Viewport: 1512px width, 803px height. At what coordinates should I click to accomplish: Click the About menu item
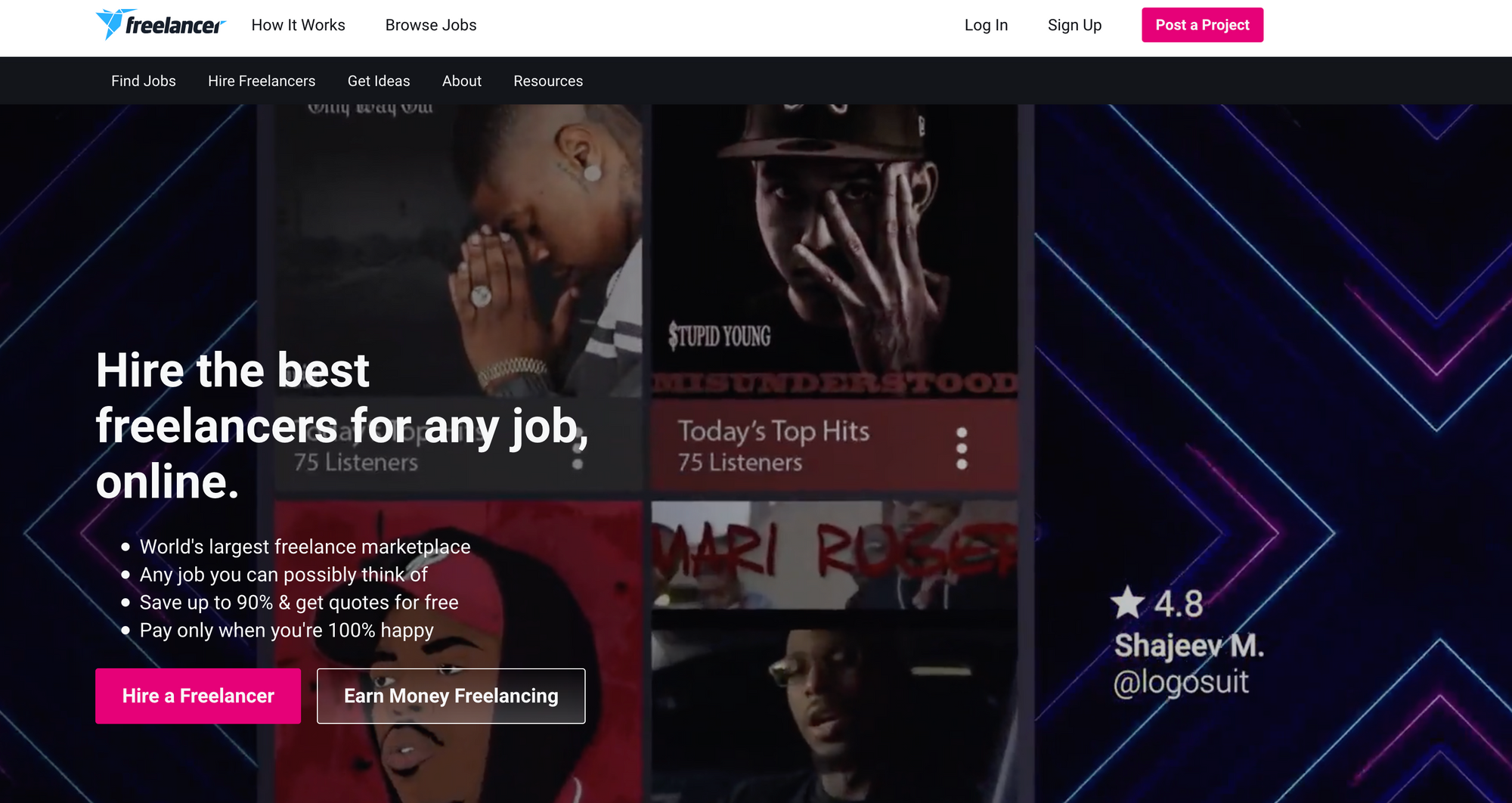click(x=462, y=81)
